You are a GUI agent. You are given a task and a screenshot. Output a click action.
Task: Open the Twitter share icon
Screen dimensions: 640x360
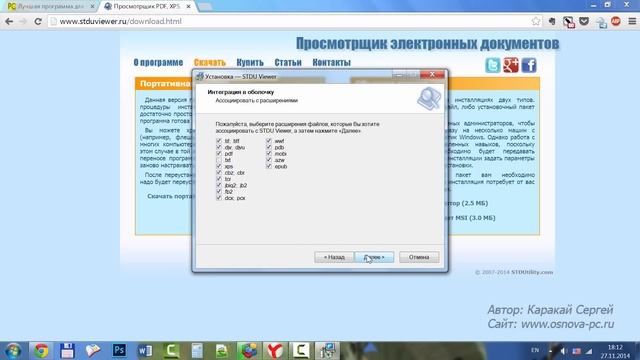coord(493,65)
